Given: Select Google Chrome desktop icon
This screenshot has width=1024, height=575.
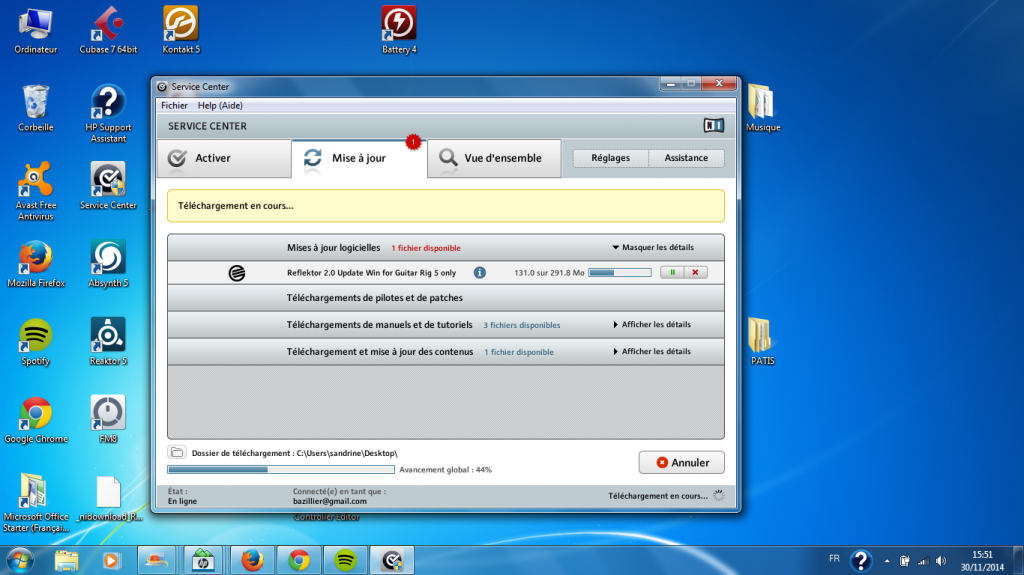Looking at the screenshot, I should click(35, 420).
